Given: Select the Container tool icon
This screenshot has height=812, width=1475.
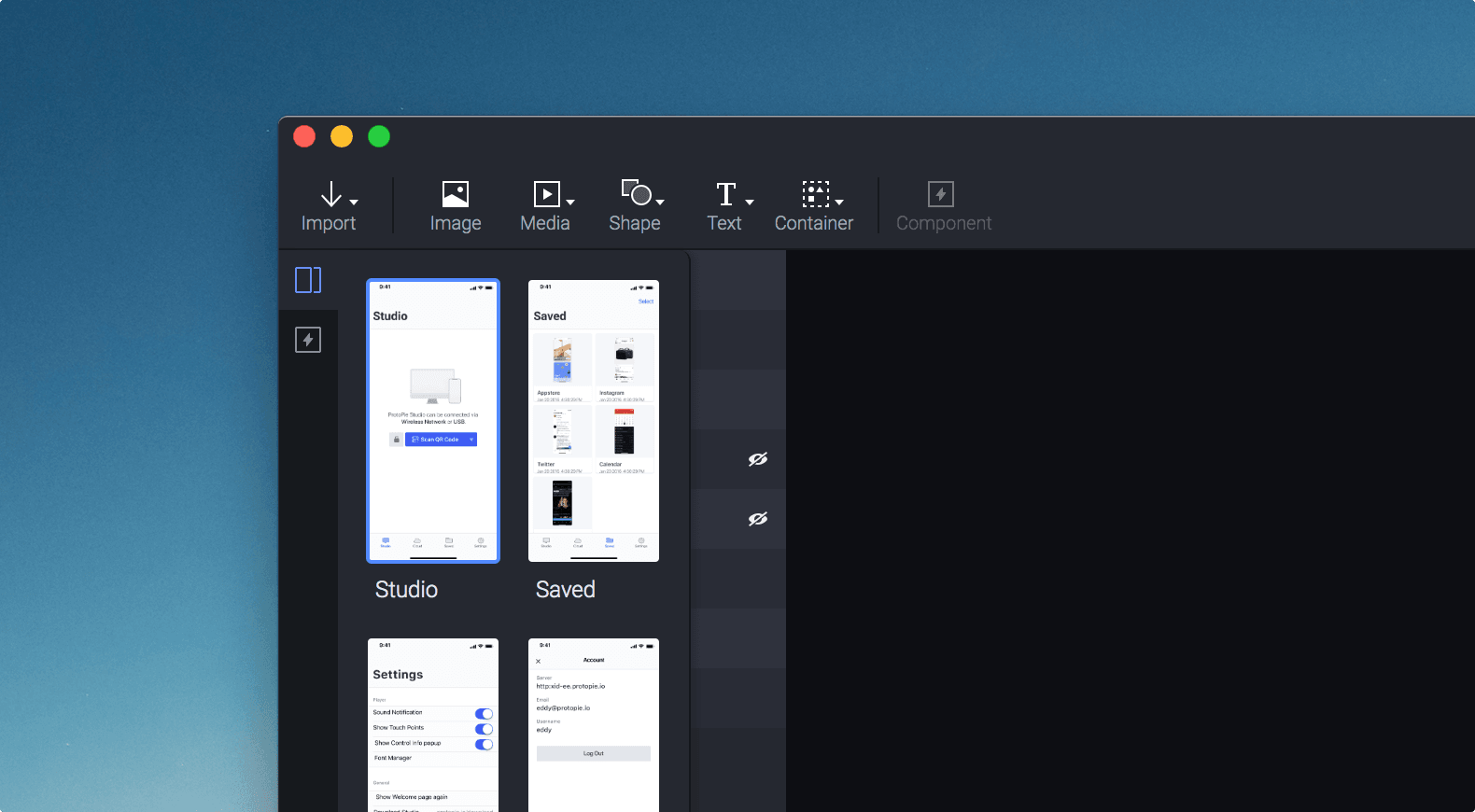Looking at the screenshot, I should [x=816, y=194].
